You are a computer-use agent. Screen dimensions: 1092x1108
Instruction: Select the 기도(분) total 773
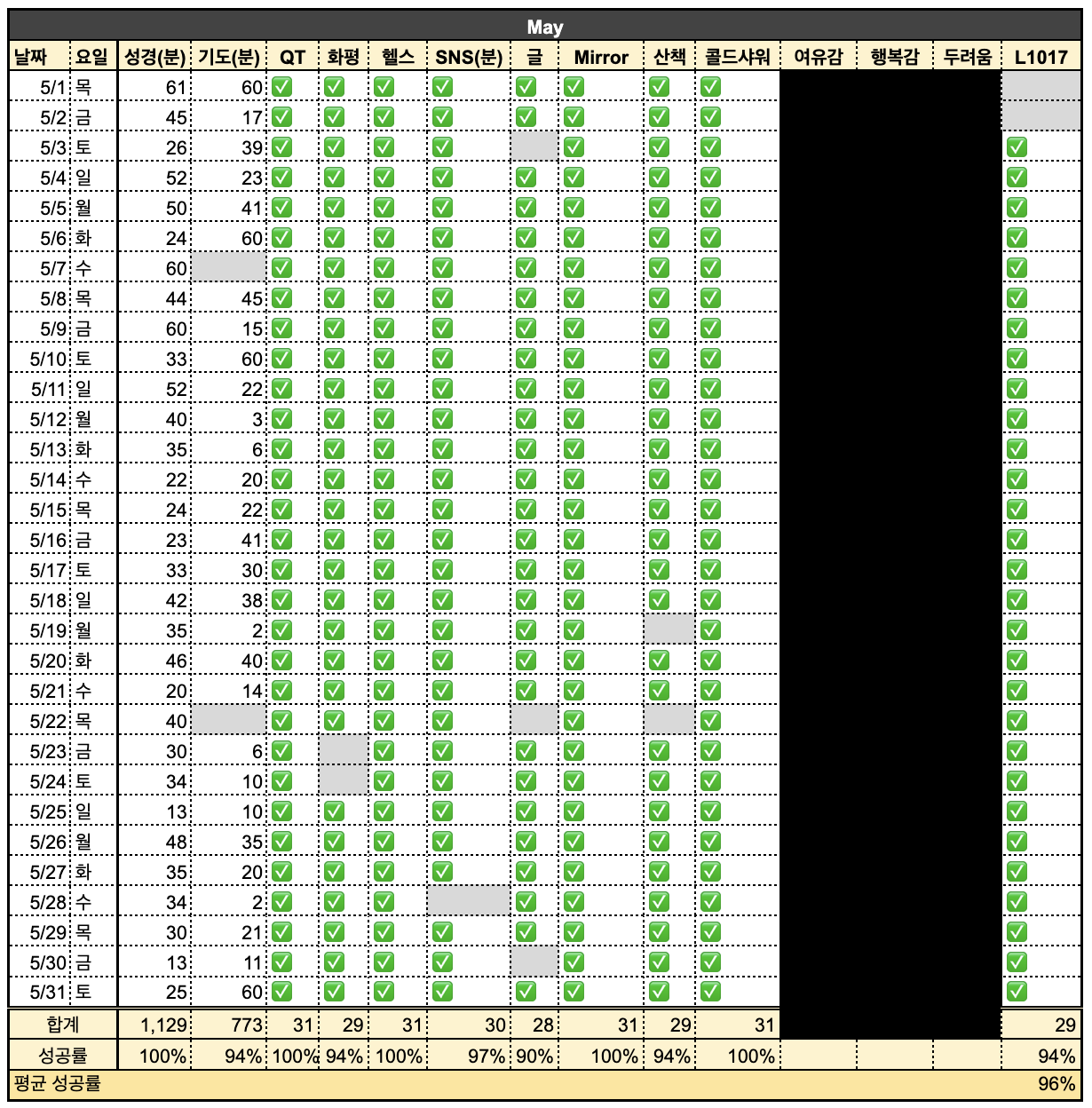229,1025
